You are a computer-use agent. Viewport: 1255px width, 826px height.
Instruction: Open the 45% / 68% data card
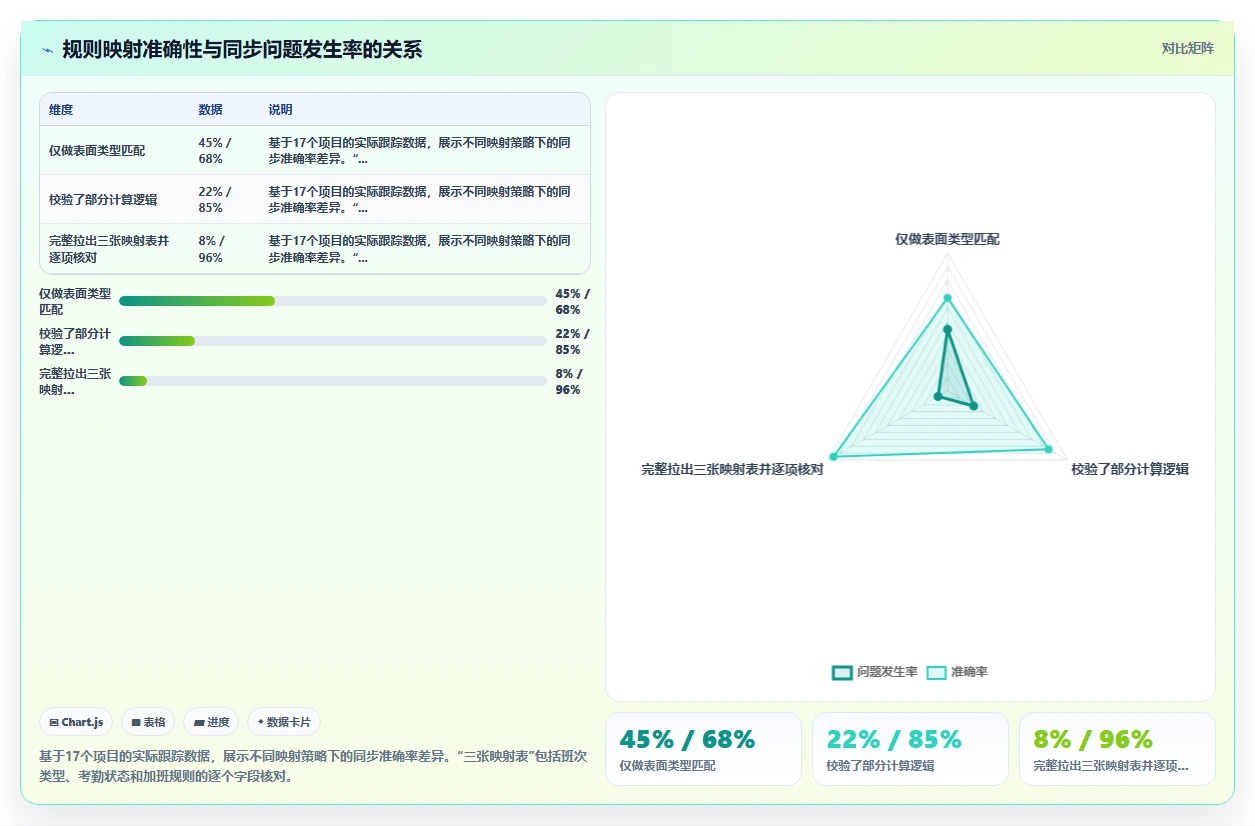(x=703, y=749)
